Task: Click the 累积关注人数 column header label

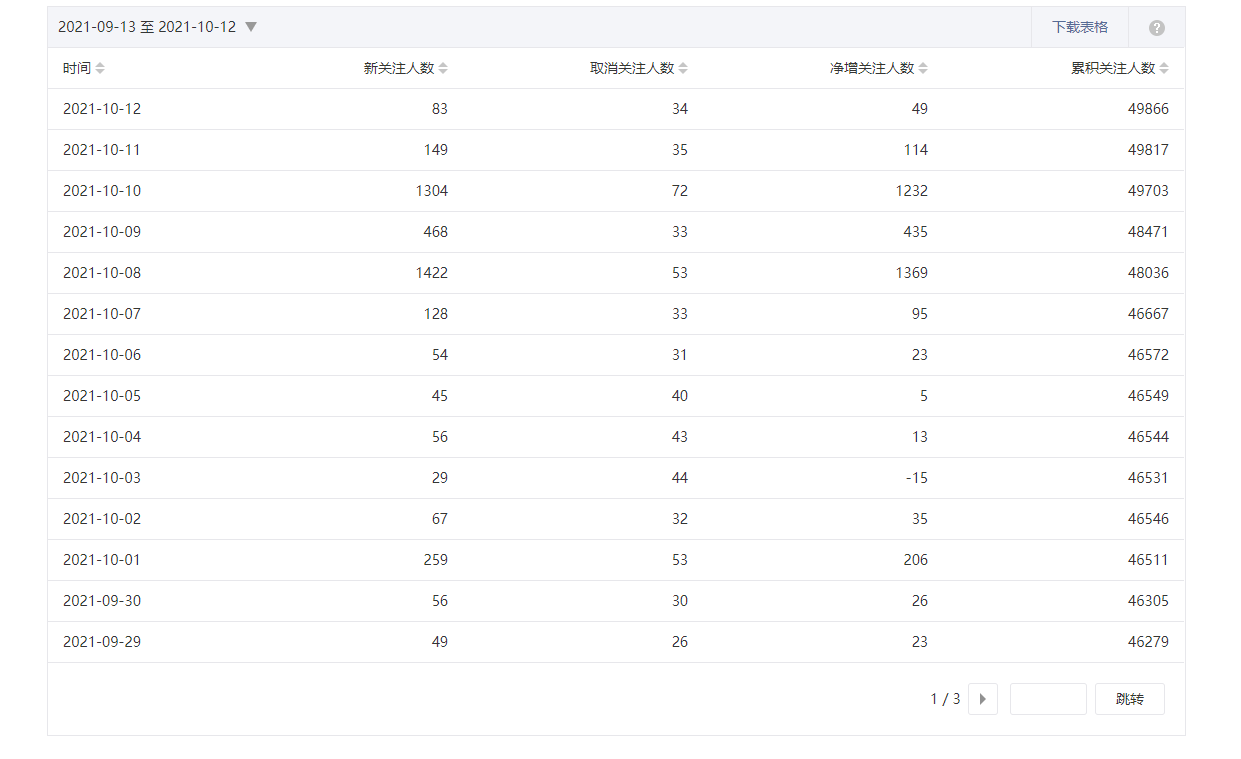Action: pos(1113,68)
